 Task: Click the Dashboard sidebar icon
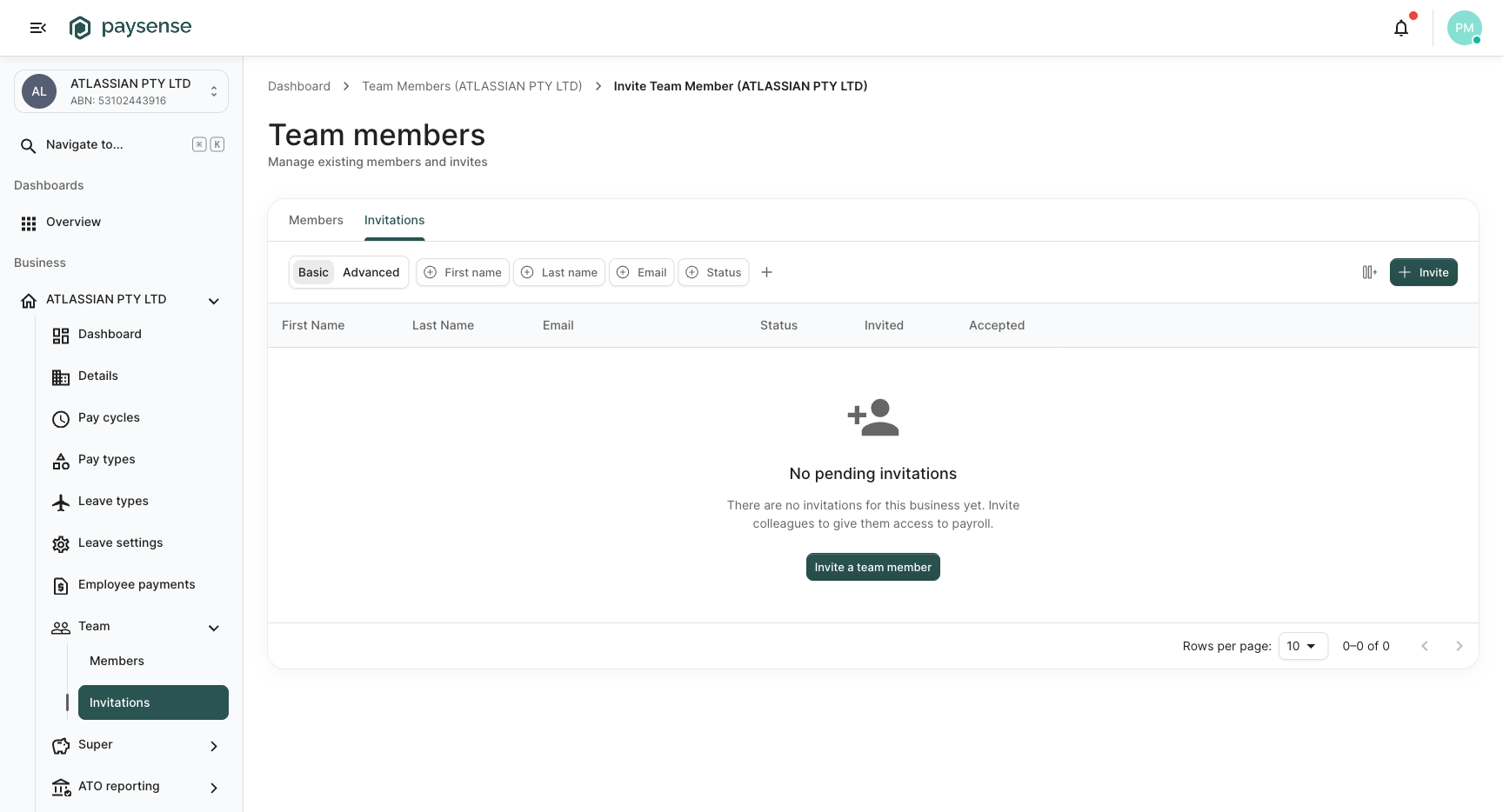pyautogui.click(x=61, y=335)
